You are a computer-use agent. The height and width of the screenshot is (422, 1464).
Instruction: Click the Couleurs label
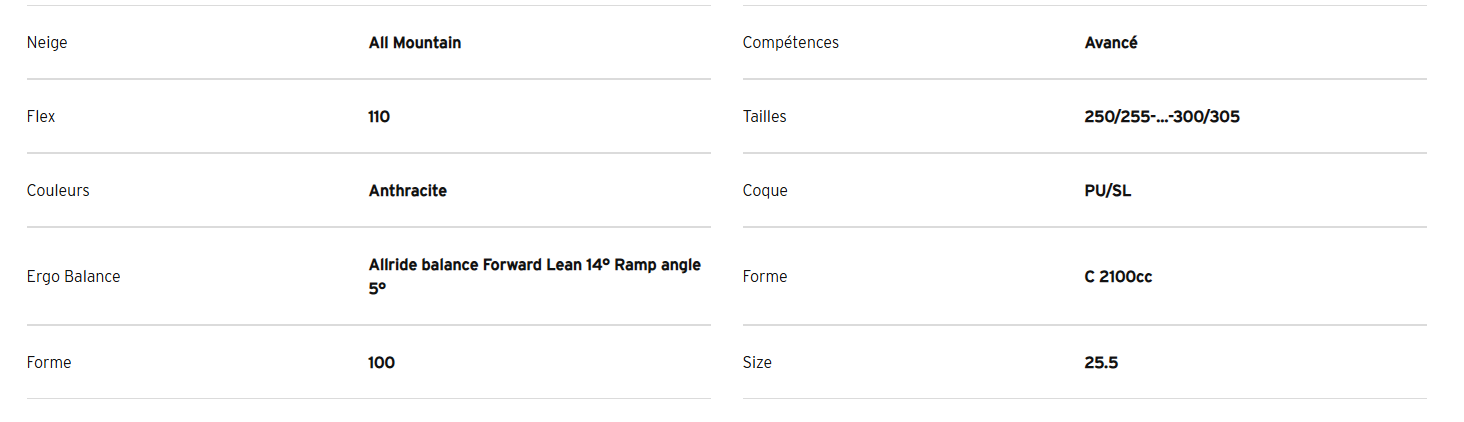pos(58,190)
